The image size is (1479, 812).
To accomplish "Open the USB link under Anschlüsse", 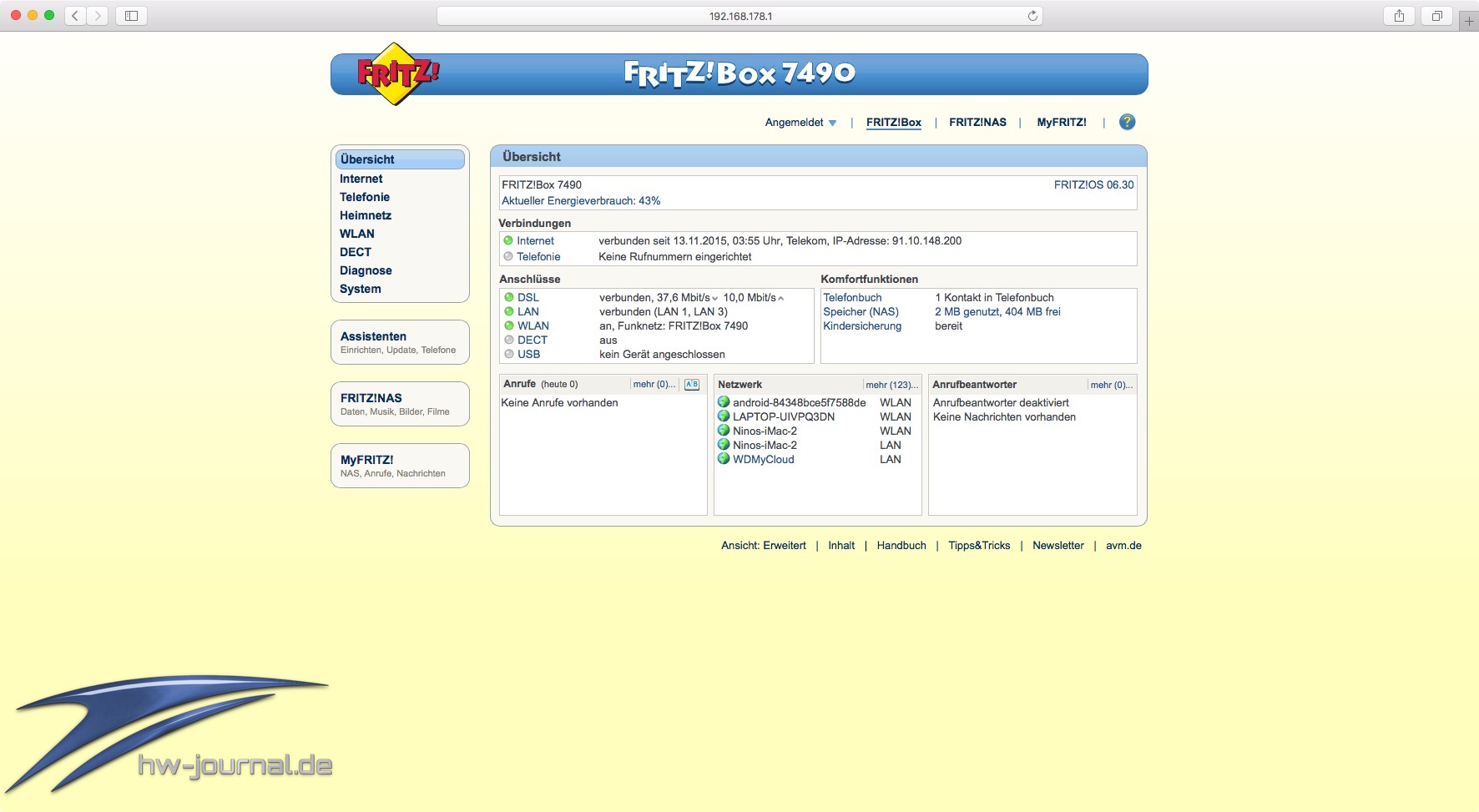I will [528, 354].
